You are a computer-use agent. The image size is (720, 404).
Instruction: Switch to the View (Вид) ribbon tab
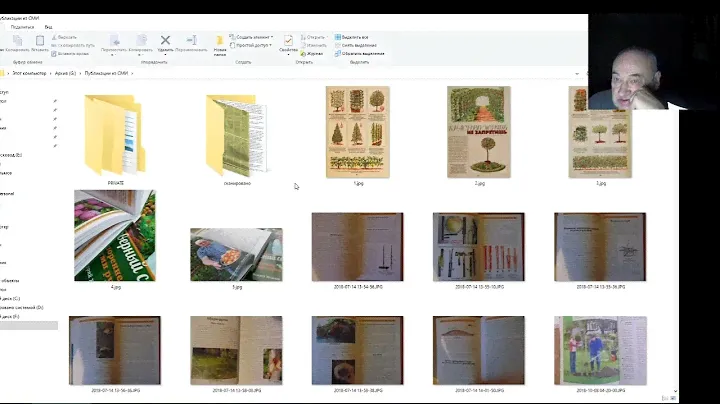coord(49,27)
